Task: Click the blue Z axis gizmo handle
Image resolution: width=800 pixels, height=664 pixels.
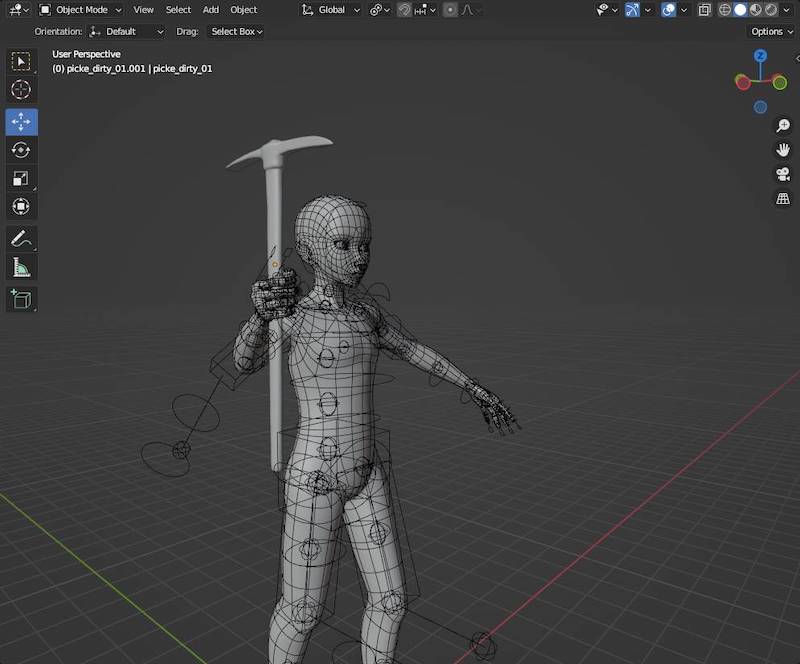Action: click(761, 57)
